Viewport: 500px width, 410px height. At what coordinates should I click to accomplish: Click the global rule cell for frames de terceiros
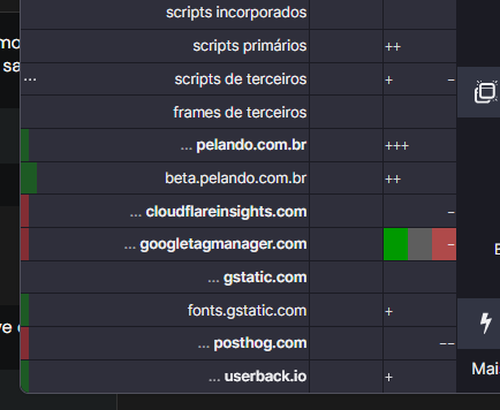click(346, 112)
